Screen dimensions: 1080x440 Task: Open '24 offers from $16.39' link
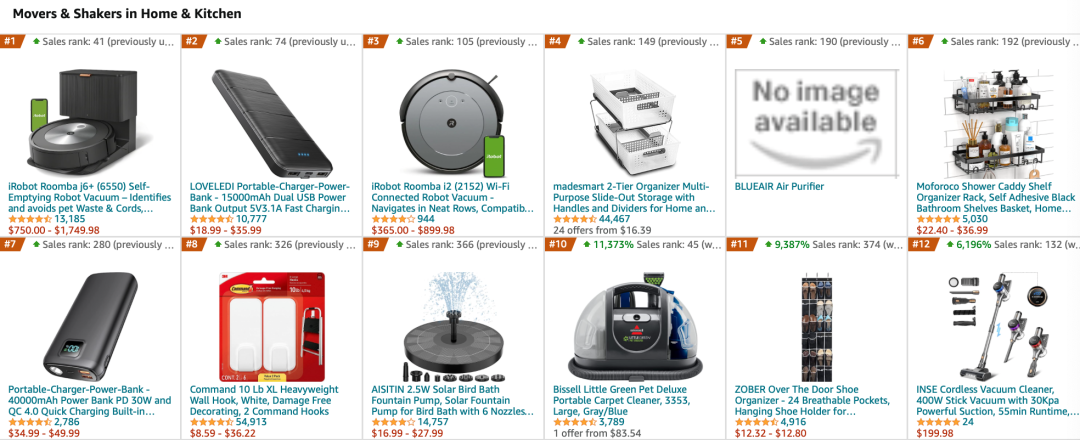(x=602, y=230)
